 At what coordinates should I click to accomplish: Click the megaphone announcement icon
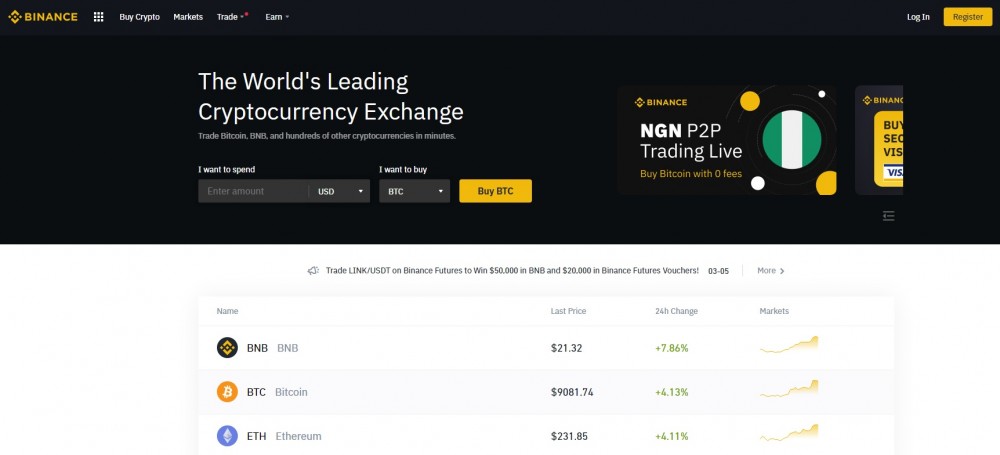pos(313,271)
